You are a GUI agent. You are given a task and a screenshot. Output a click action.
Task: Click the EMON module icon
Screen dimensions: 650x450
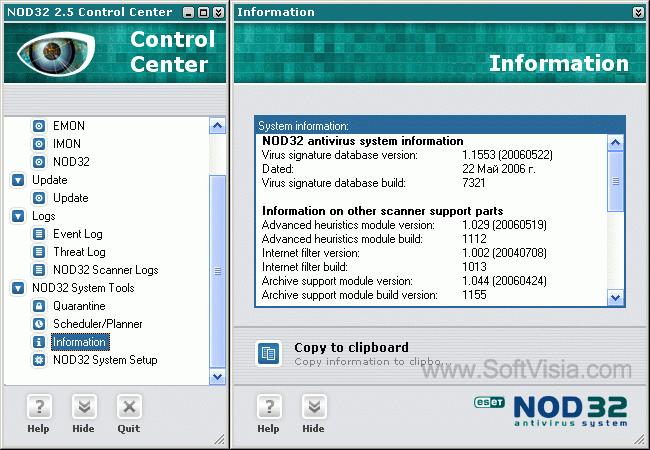(39, 126)
